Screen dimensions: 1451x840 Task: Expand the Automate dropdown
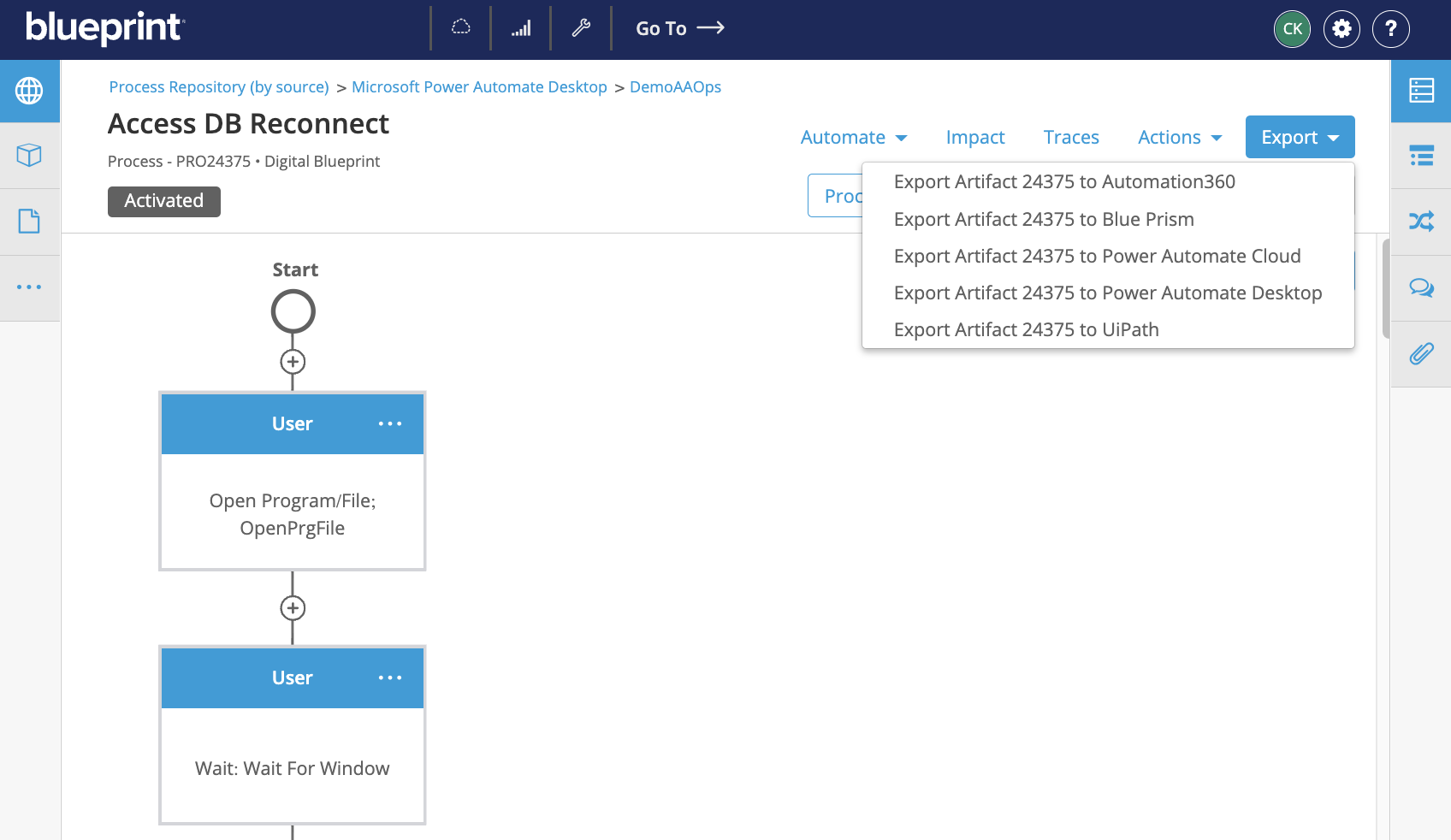pos(853,138)
